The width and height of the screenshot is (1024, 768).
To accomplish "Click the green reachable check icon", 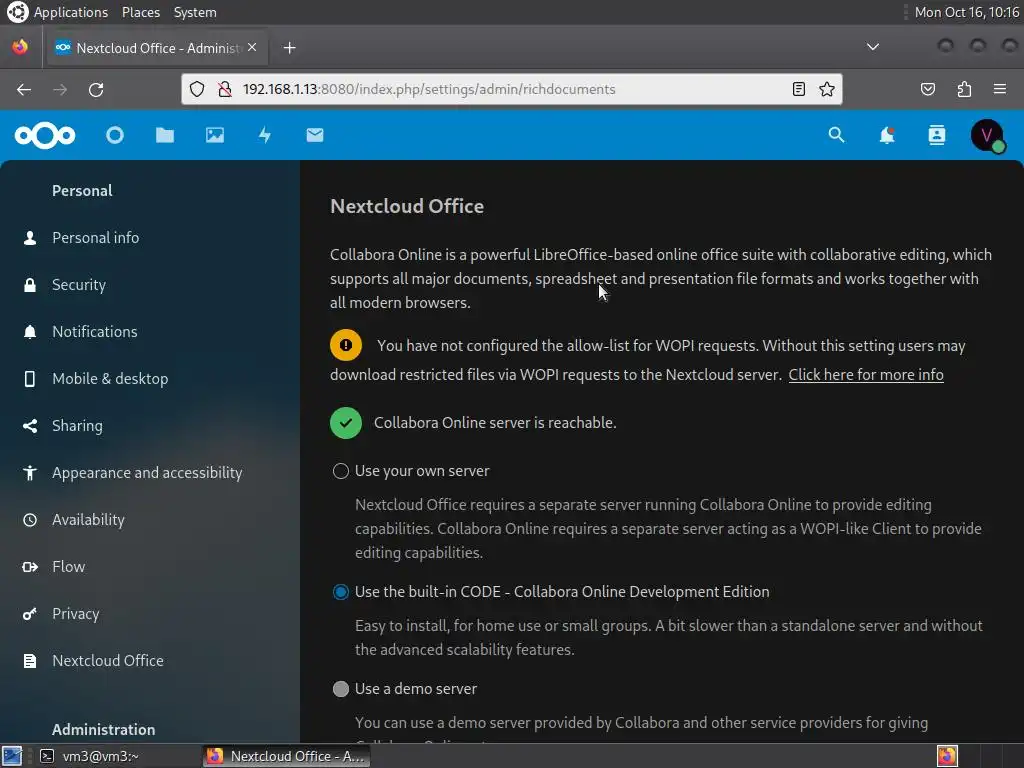I will tap(346, 423).
